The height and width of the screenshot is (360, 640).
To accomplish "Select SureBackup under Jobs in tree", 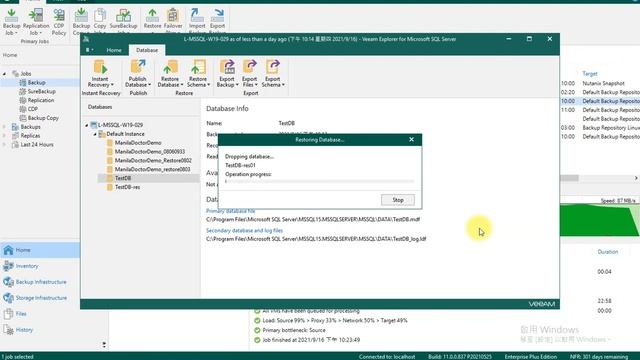I will click(42, 91).
